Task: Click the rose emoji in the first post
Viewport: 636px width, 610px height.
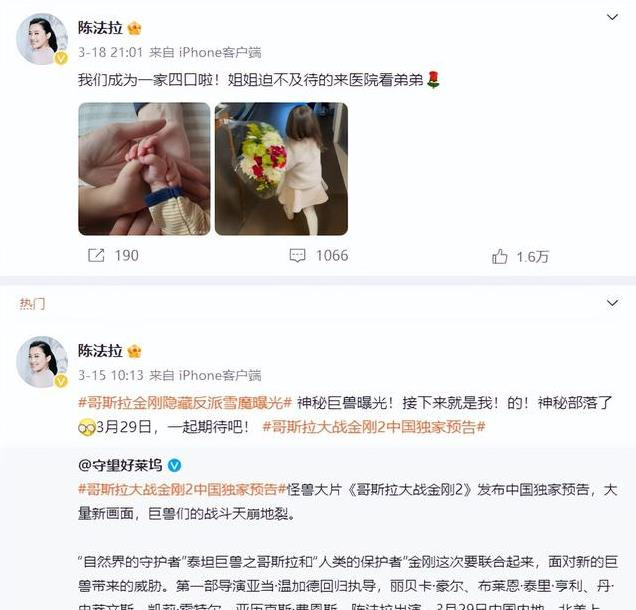Action: pyautogui.click(x=433, y=79)
